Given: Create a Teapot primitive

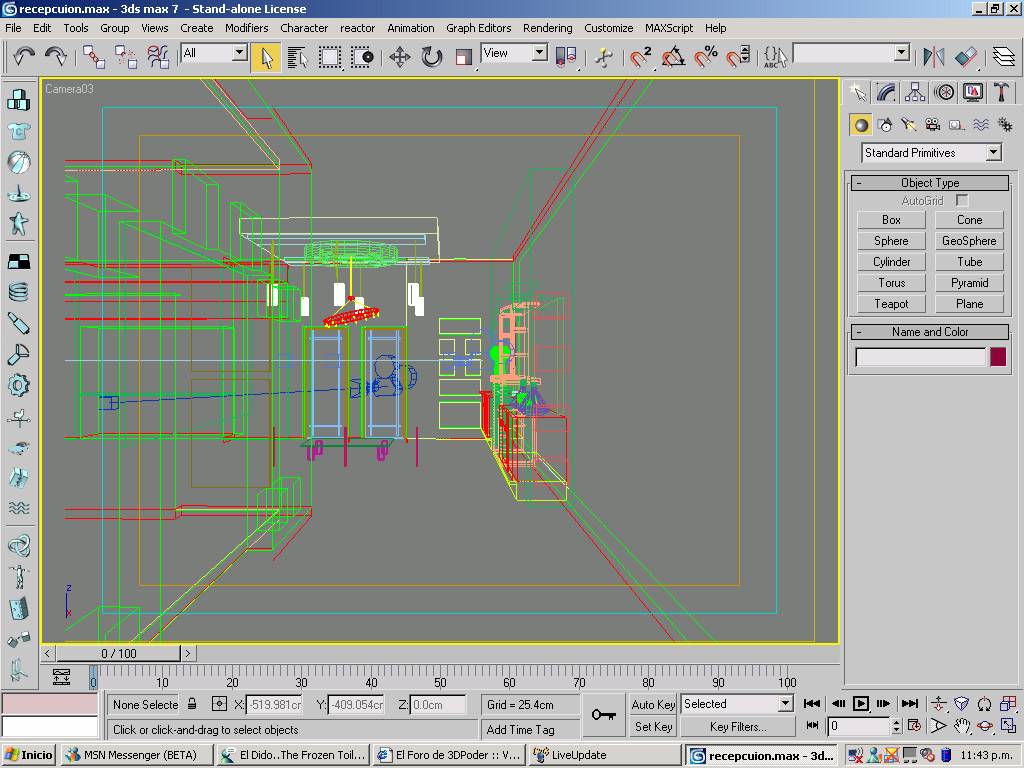Looking at the screenshot, I should click(891, 304).
